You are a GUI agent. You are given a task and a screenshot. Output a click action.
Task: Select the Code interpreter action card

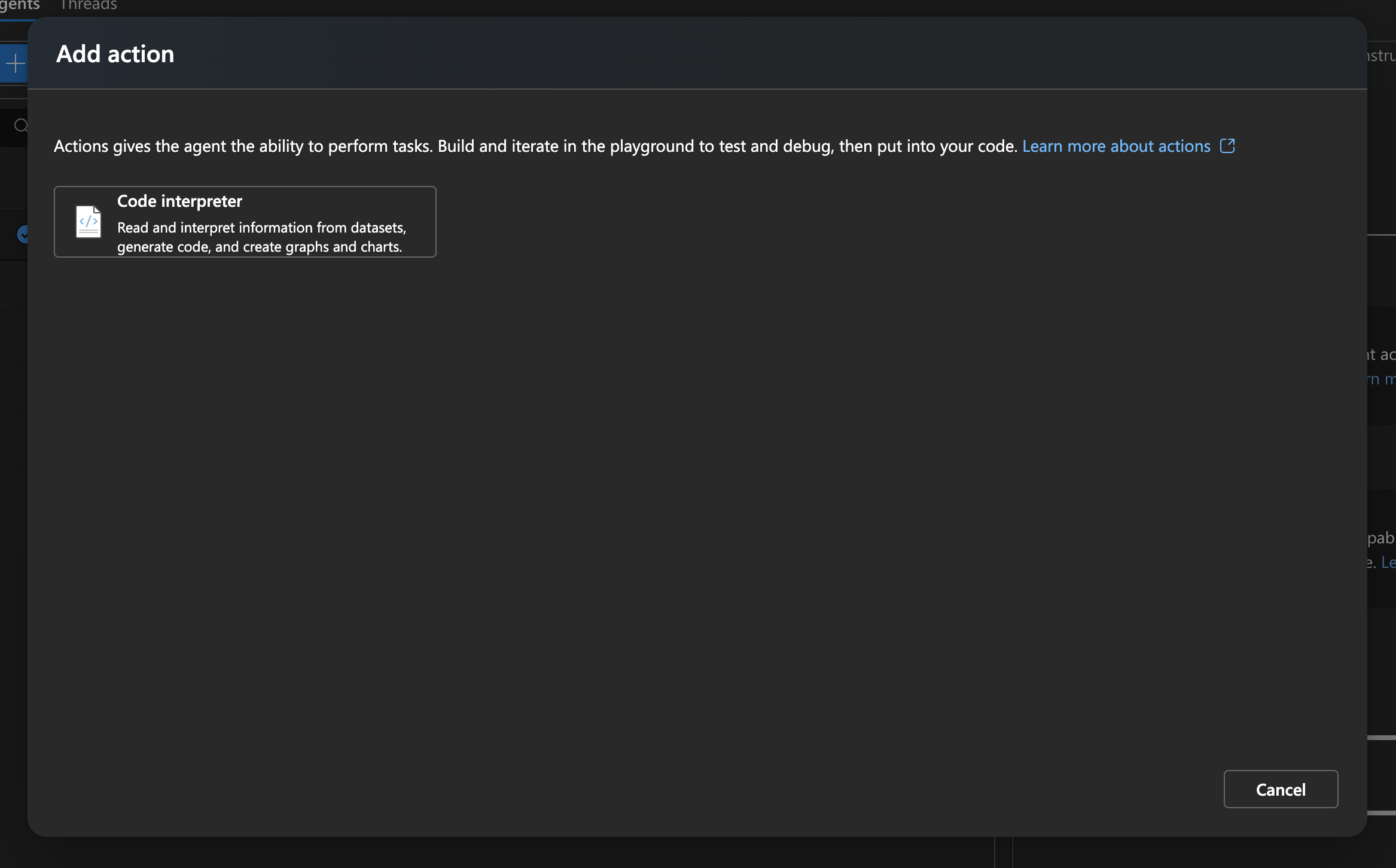coord(245,222)
